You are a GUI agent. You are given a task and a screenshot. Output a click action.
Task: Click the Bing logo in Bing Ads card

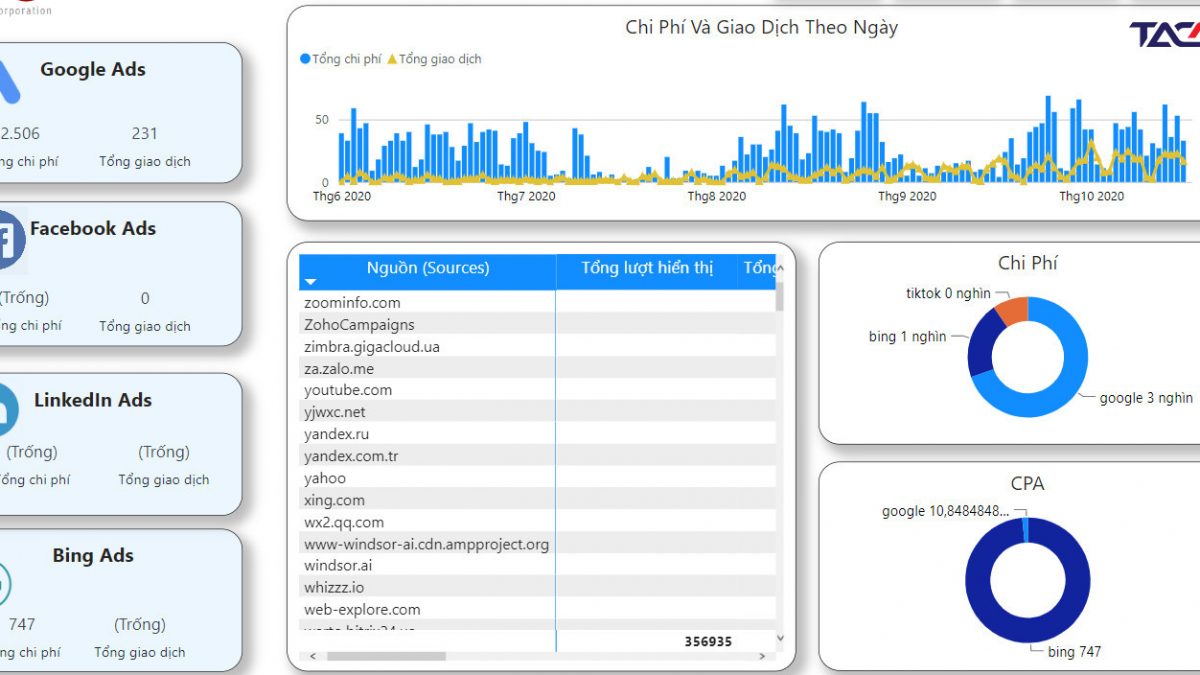(4, 584)
